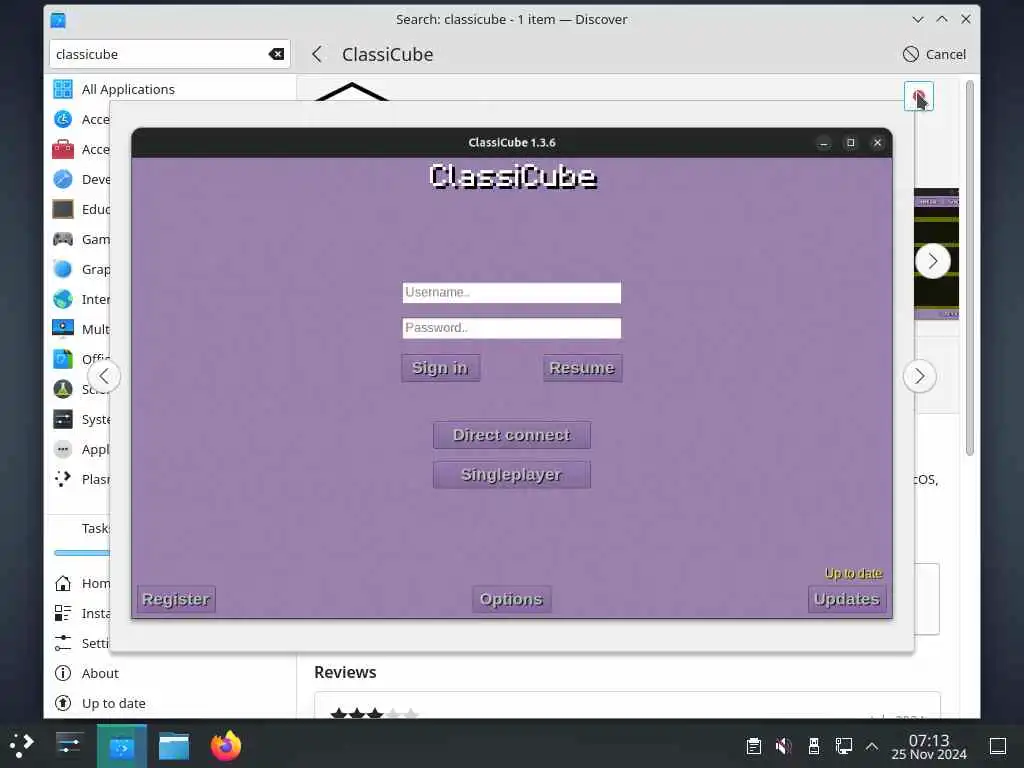Show the next screenshot in overlay
This screenshot has width=1024, height=768.
[x=920, y=376]
